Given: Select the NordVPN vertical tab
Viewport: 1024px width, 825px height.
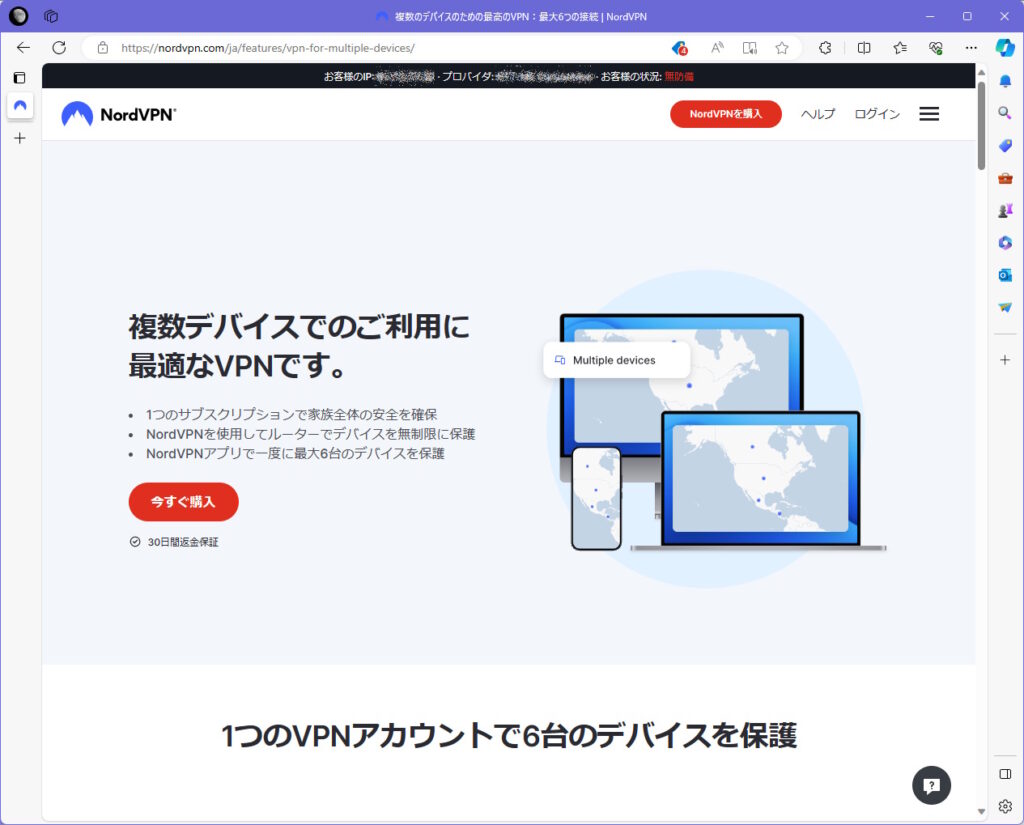Looking at the screenshot, I should 20,106.
